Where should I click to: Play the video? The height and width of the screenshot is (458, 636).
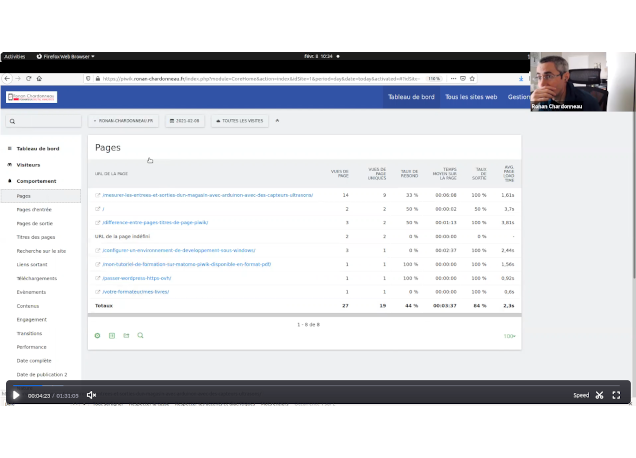[x=15, y=396]
